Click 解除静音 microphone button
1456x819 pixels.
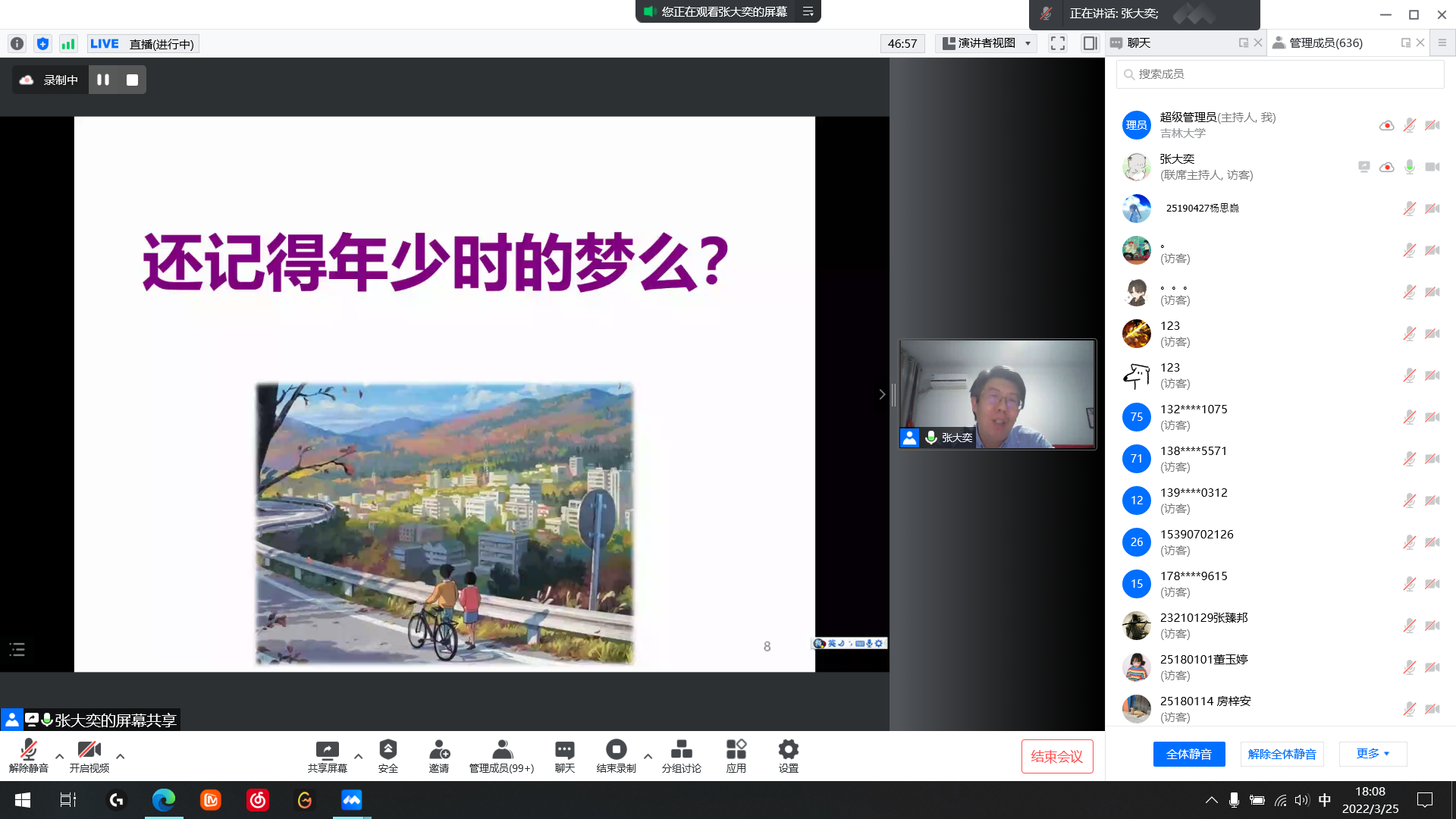[x=29, y=755]
